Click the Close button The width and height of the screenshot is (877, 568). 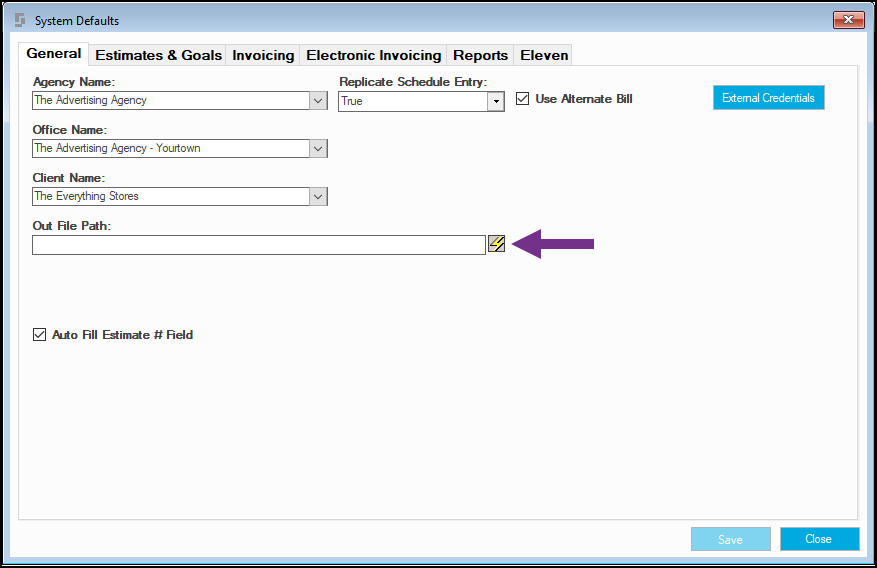click(819, 539)
